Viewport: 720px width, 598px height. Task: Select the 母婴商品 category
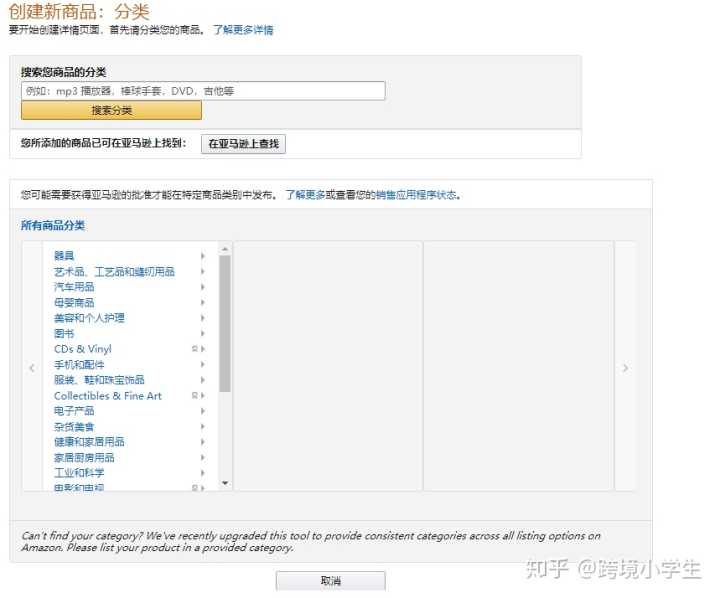(x=74, y=302)
